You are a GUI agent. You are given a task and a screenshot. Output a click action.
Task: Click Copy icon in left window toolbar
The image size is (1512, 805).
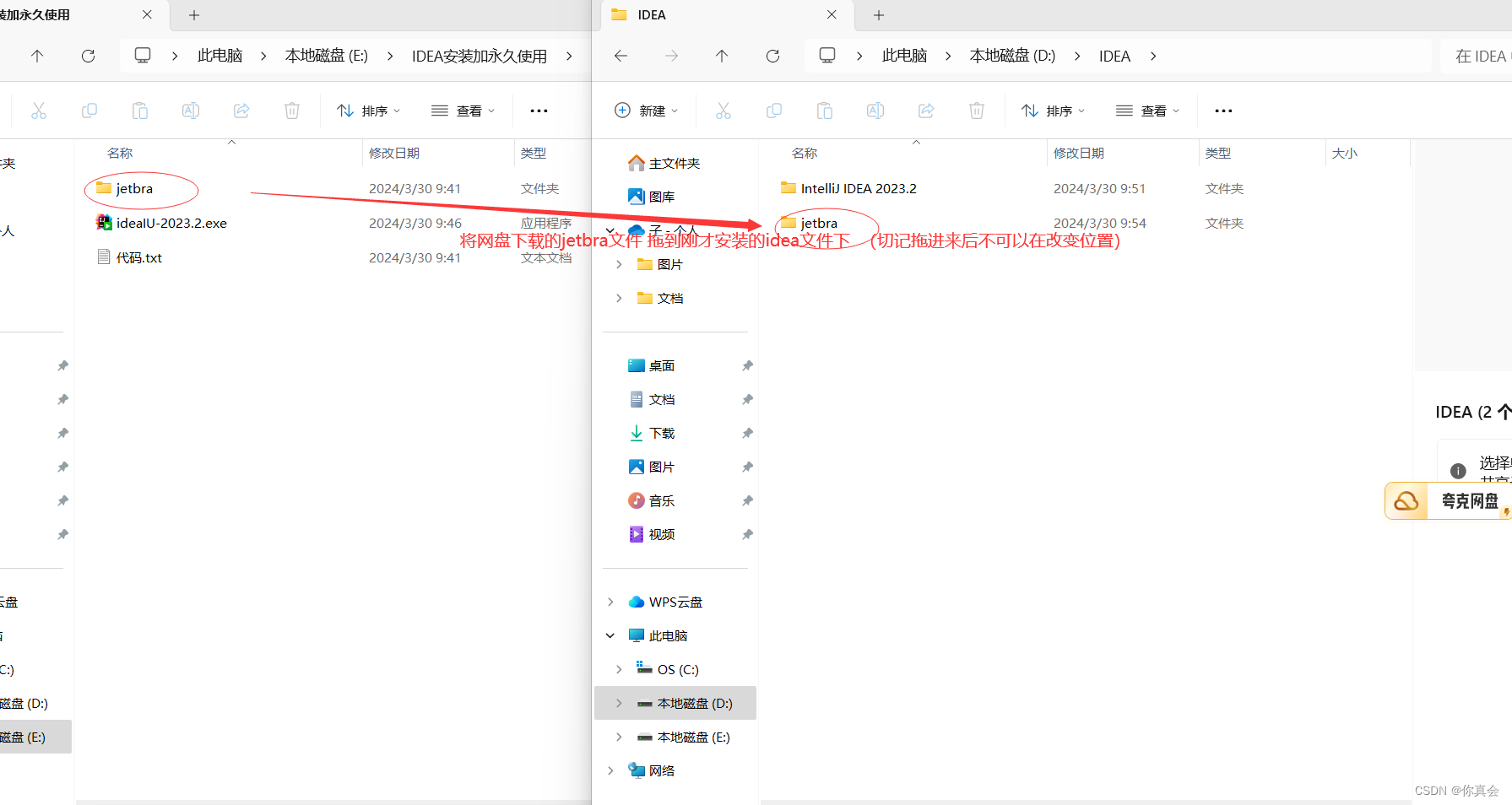[x=89, y=111]
